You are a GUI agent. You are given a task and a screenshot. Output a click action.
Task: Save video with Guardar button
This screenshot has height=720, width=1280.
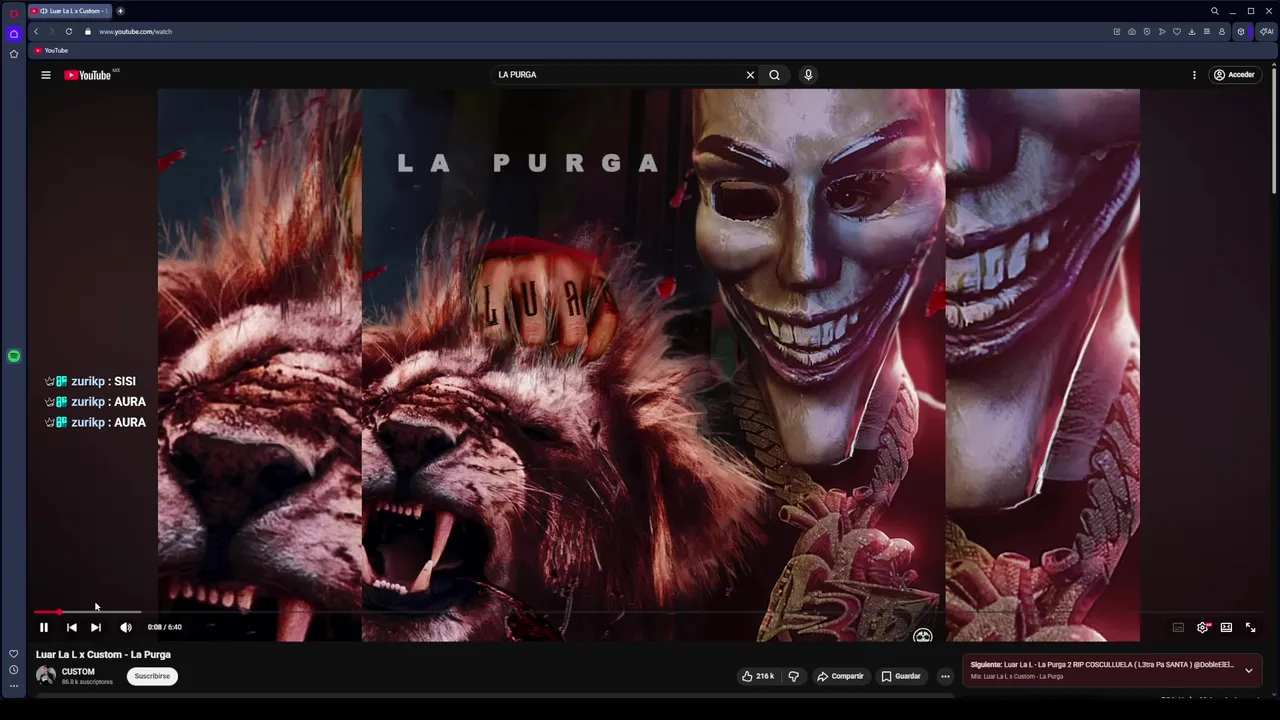(900, 676)
